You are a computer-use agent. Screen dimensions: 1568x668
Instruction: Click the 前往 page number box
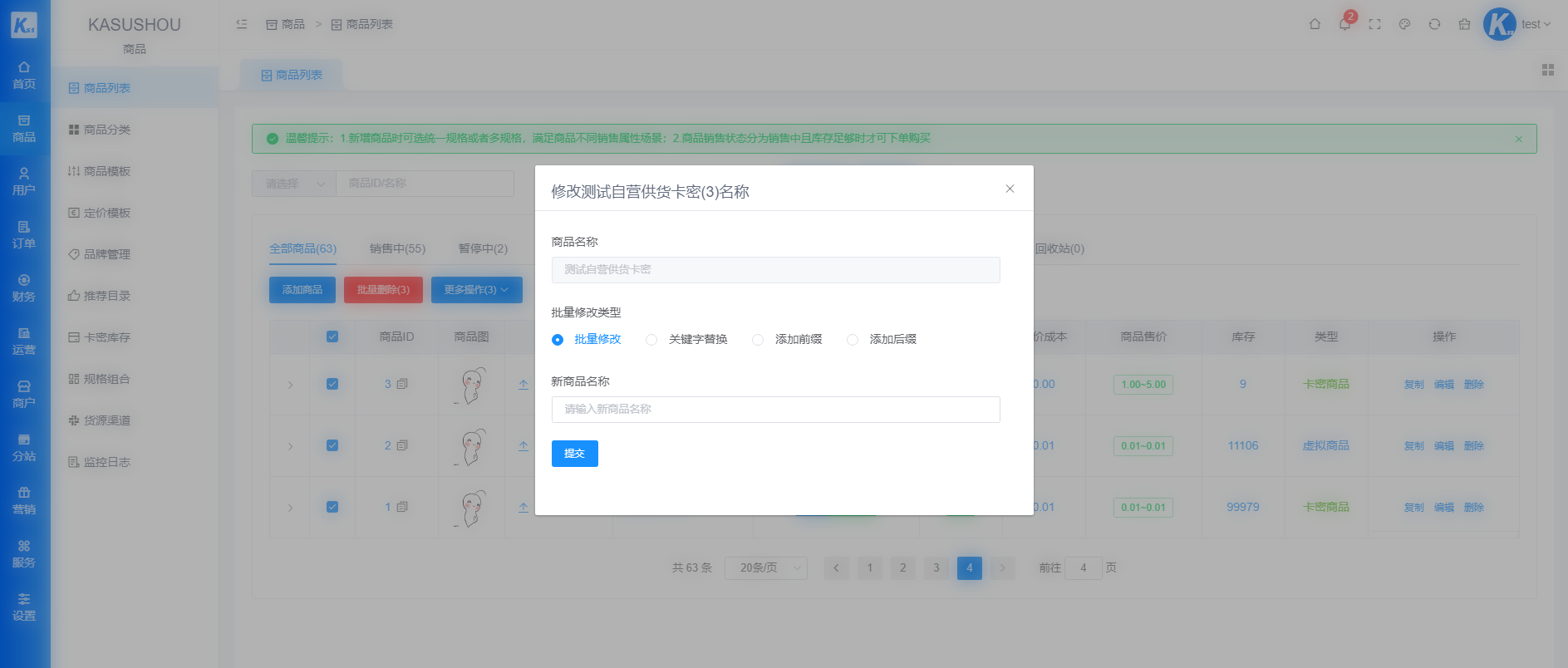[1084, 567]
